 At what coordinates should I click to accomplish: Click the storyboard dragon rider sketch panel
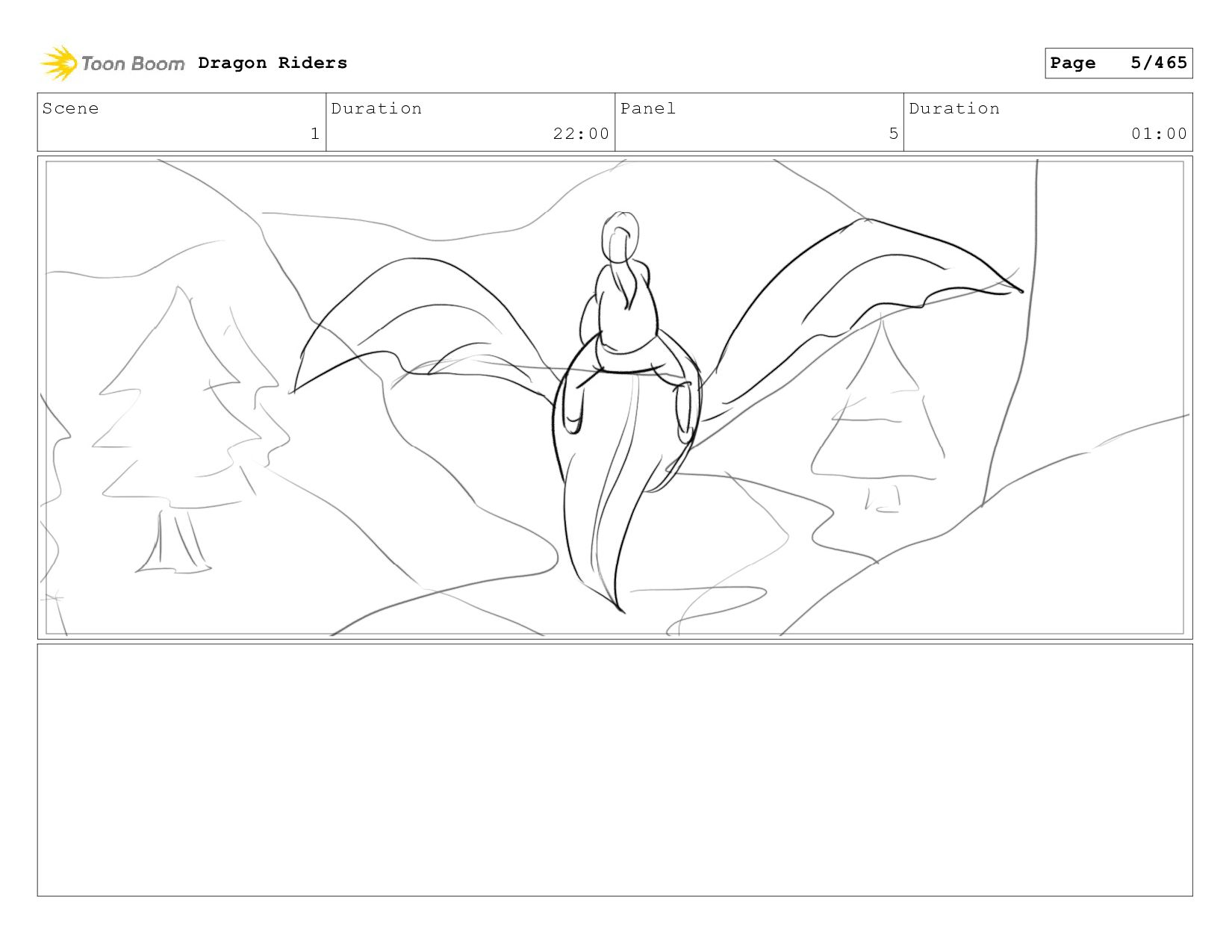tap(615, 397)
